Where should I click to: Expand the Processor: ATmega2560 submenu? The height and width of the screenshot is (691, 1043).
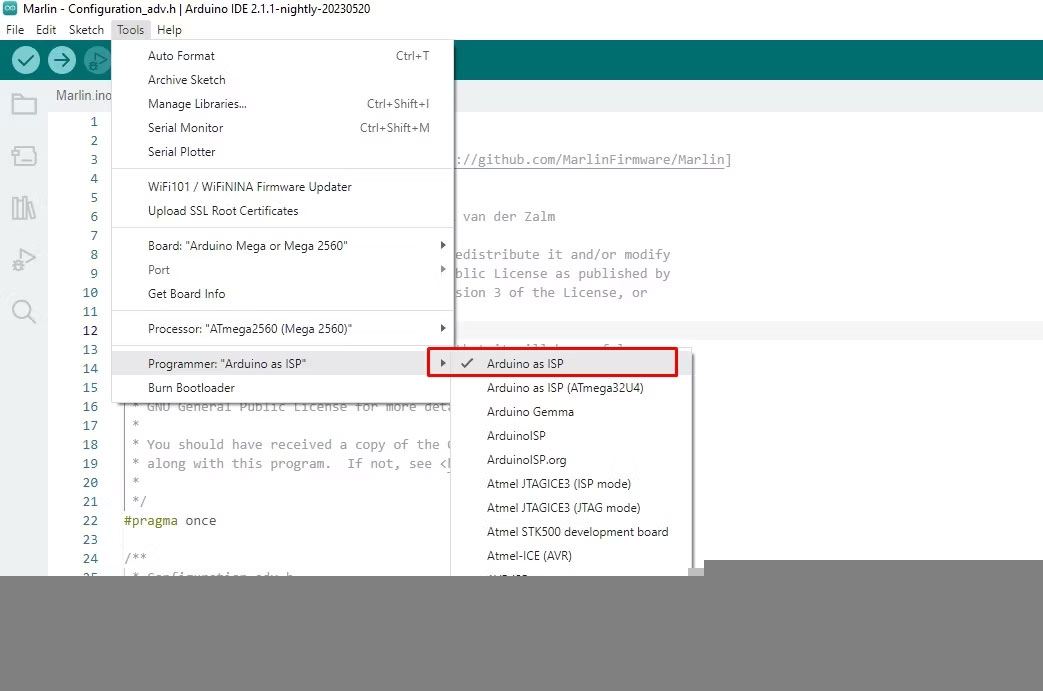(283, 329)
